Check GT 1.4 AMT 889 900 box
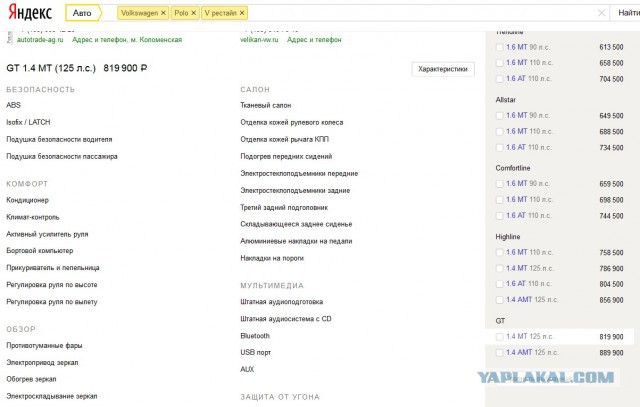Screen dimensions: 640x407 [499, 353]
